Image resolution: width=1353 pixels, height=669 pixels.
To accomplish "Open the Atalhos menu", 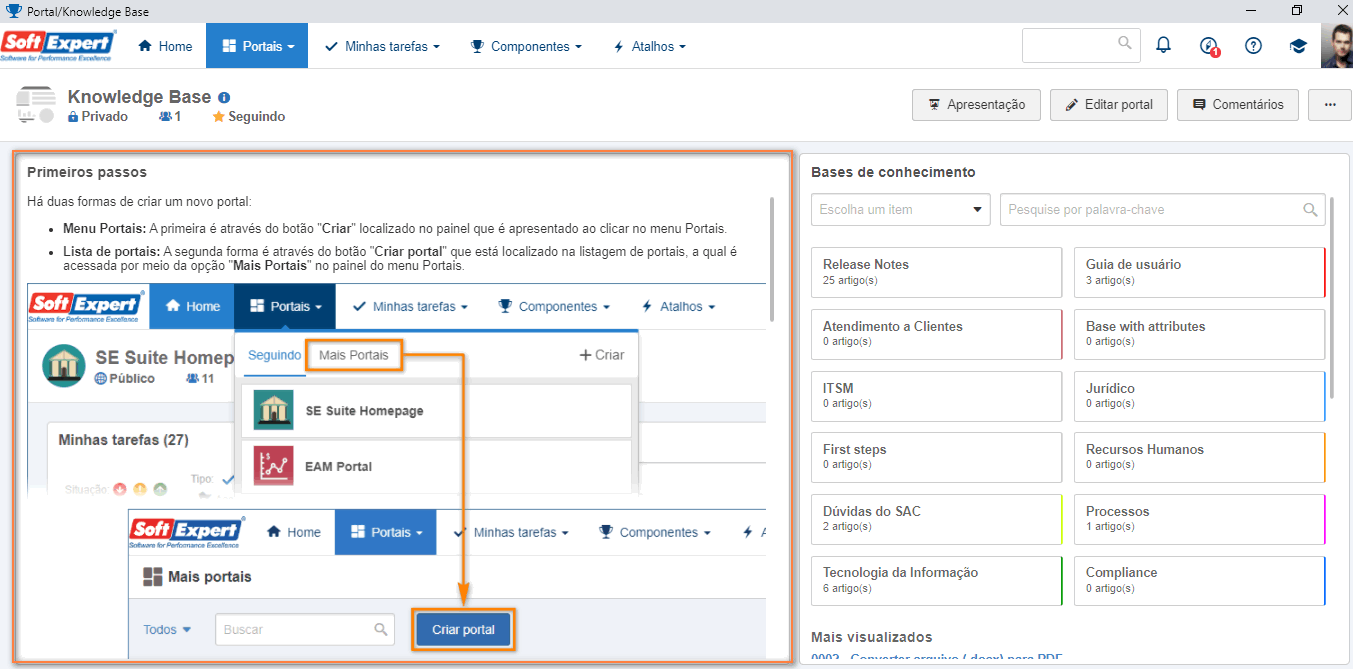I will [x=650, y=46].
